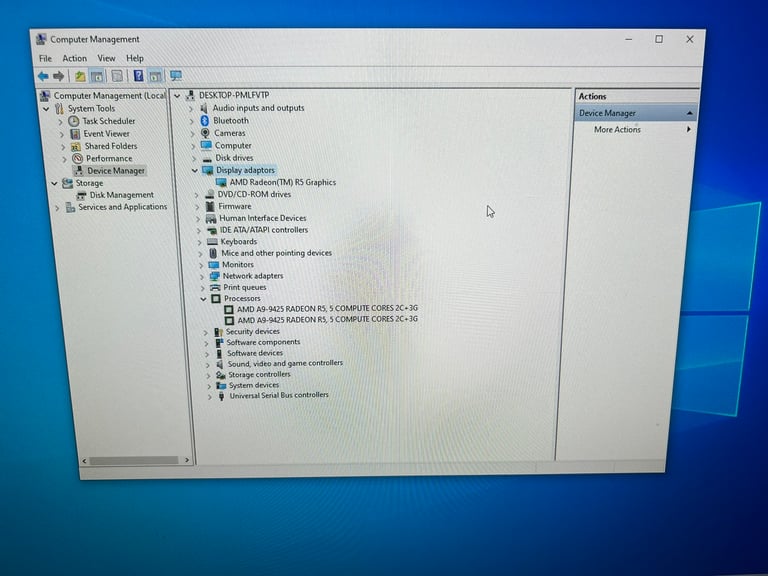
Task: Expand the System devices category
Action: (x=209, y=386)
